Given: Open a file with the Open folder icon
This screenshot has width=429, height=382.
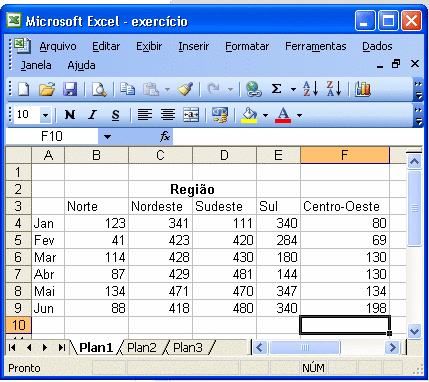Looking at the screenshot, I should point(47,89).
